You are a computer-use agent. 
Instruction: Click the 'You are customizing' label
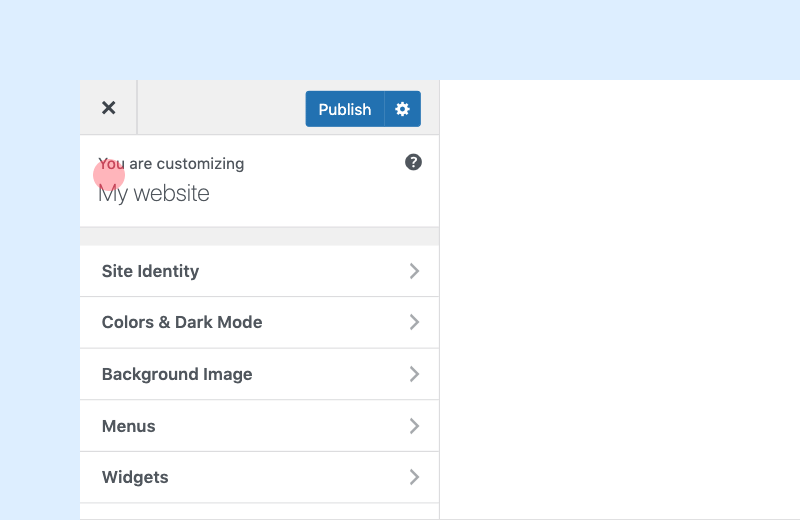(171, 164)
